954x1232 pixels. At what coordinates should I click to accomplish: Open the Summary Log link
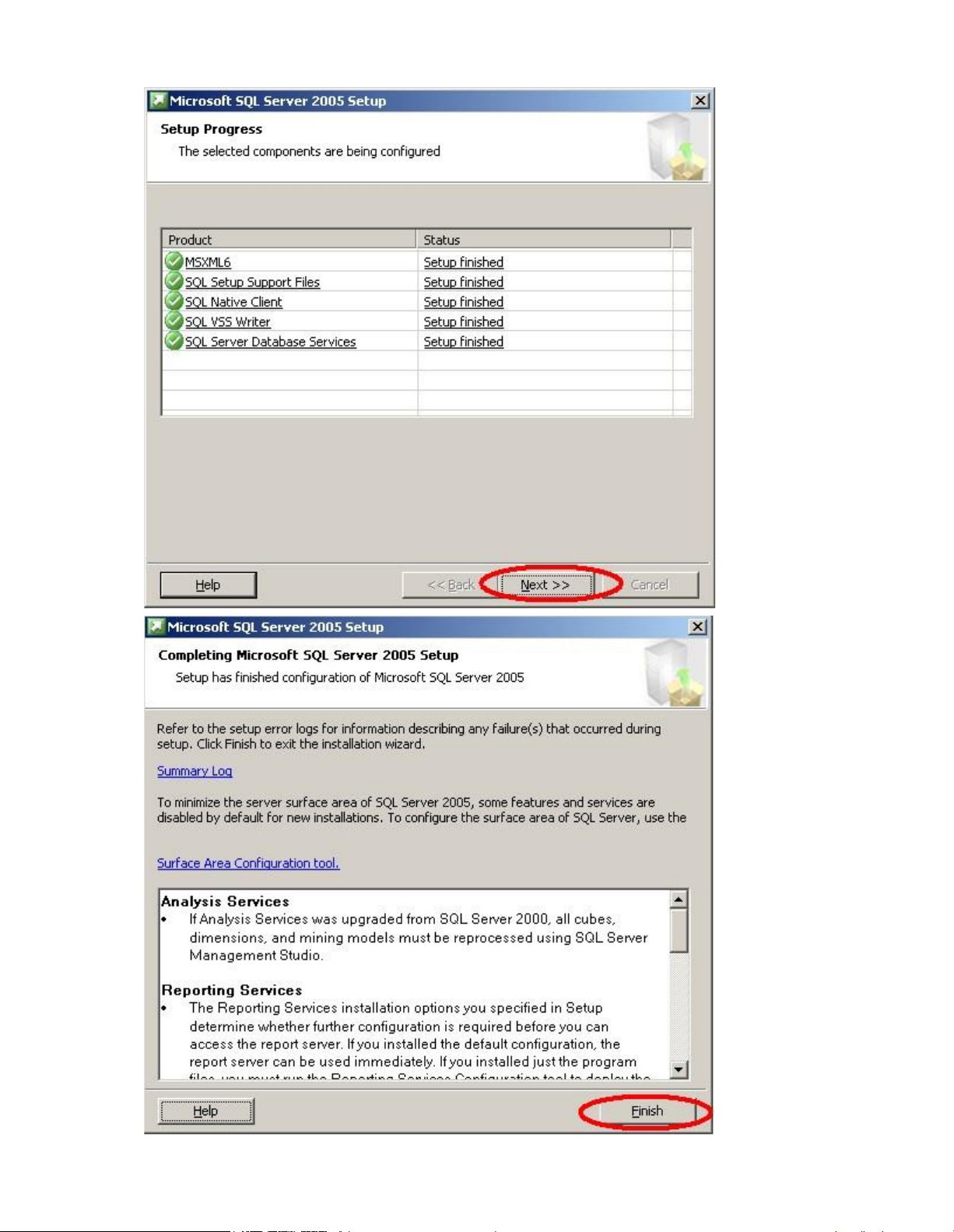click(x=195, y=771)
